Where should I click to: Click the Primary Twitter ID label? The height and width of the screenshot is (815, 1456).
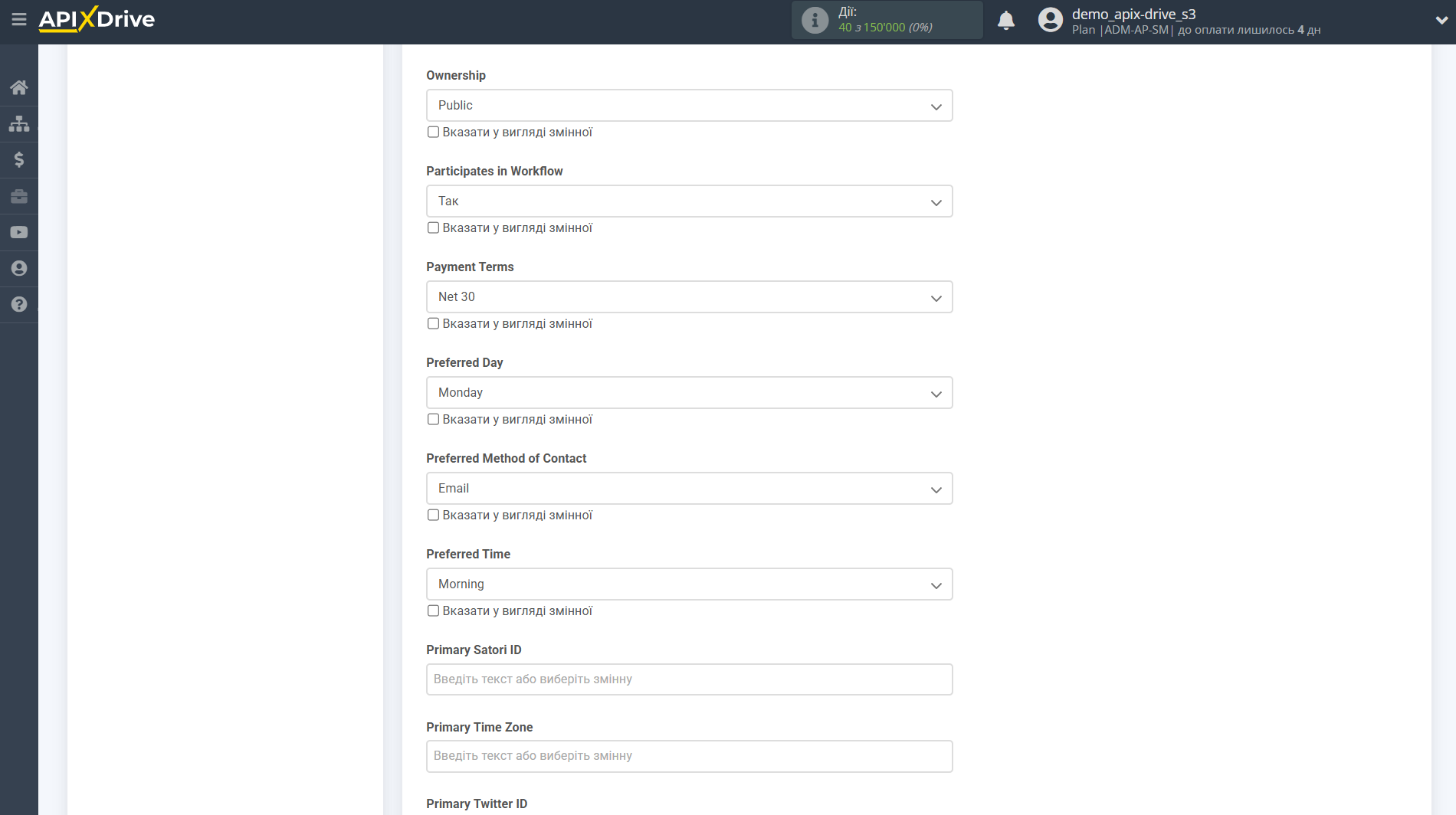(477, 804)
